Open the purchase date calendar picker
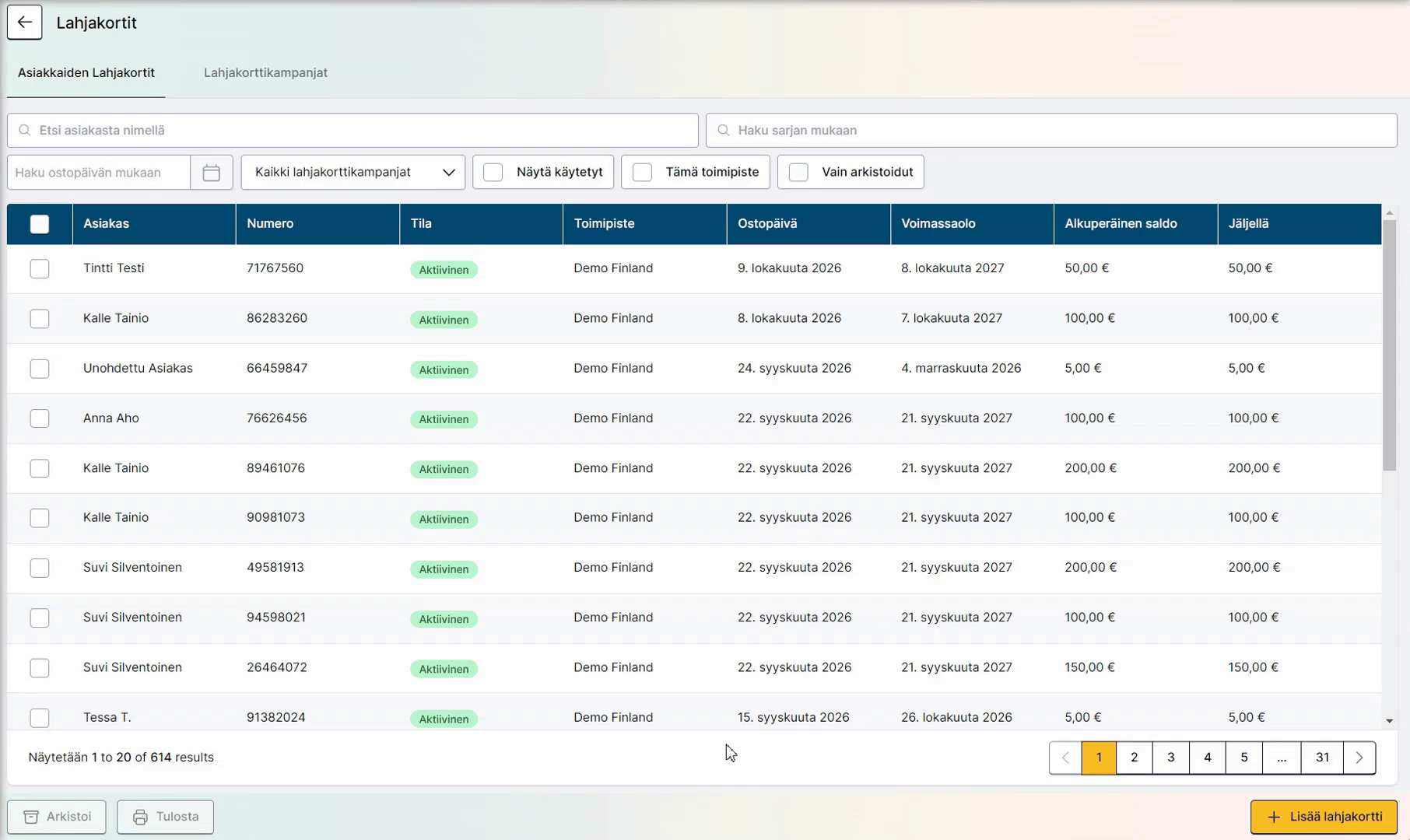The image size is (1410, 840). pos(211,172)
